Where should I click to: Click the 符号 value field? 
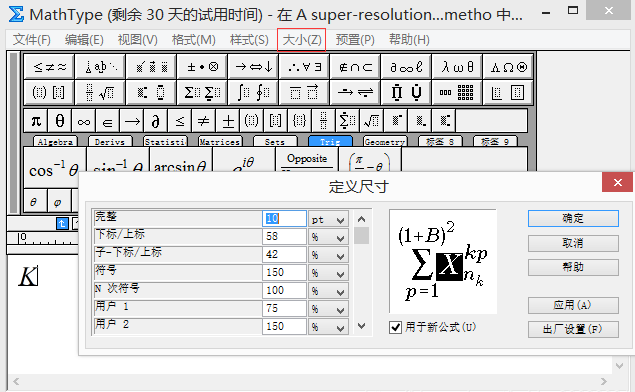tap(284, 273)
